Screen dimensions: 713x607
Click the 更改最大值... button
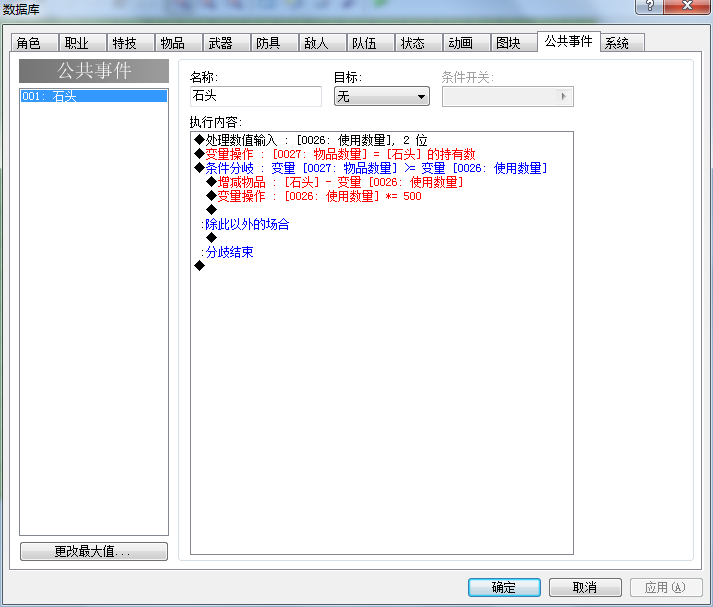pos(94,551)
